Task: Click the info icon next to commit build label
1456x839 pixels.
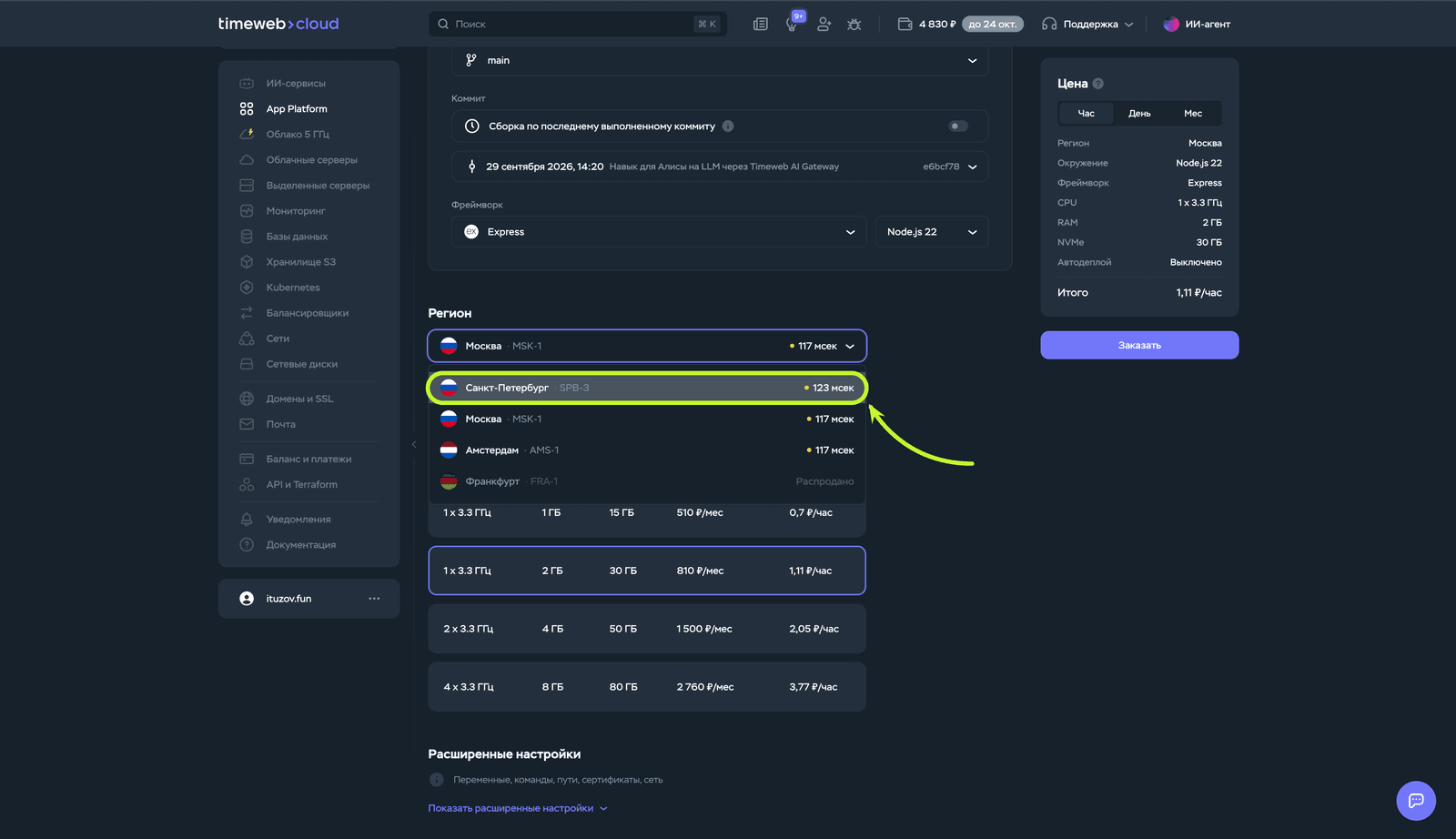Action: click(x=728, y=126)
